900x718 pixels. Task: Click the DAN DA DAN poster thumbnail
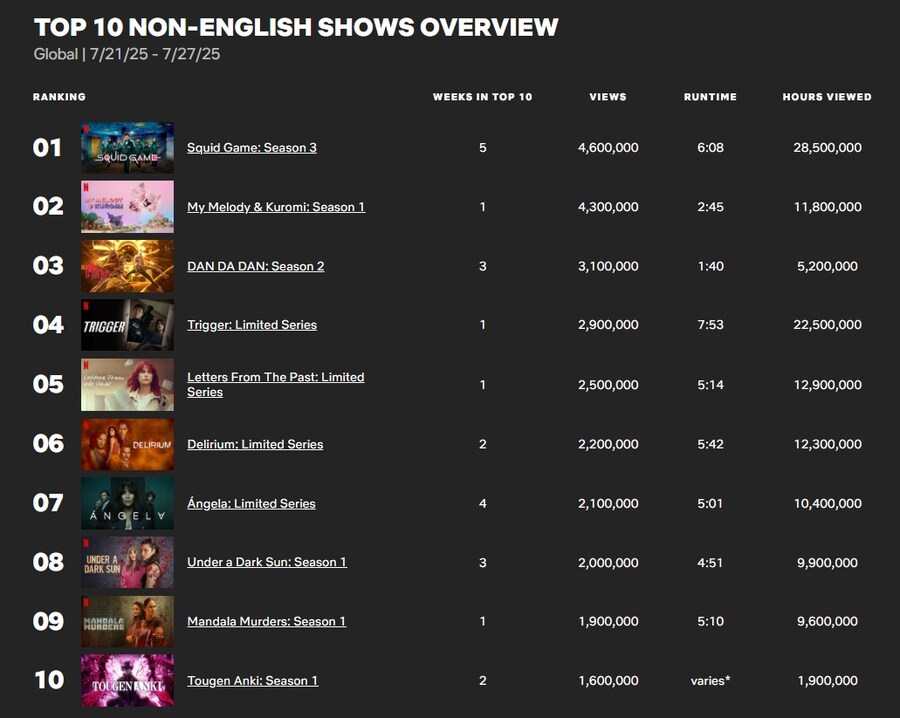[127, 266]
